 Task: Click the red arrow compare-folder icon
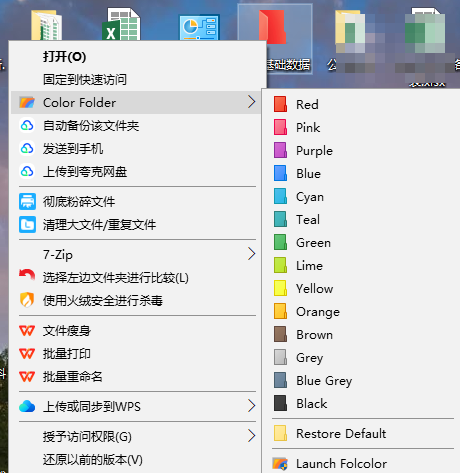[27, 275]
